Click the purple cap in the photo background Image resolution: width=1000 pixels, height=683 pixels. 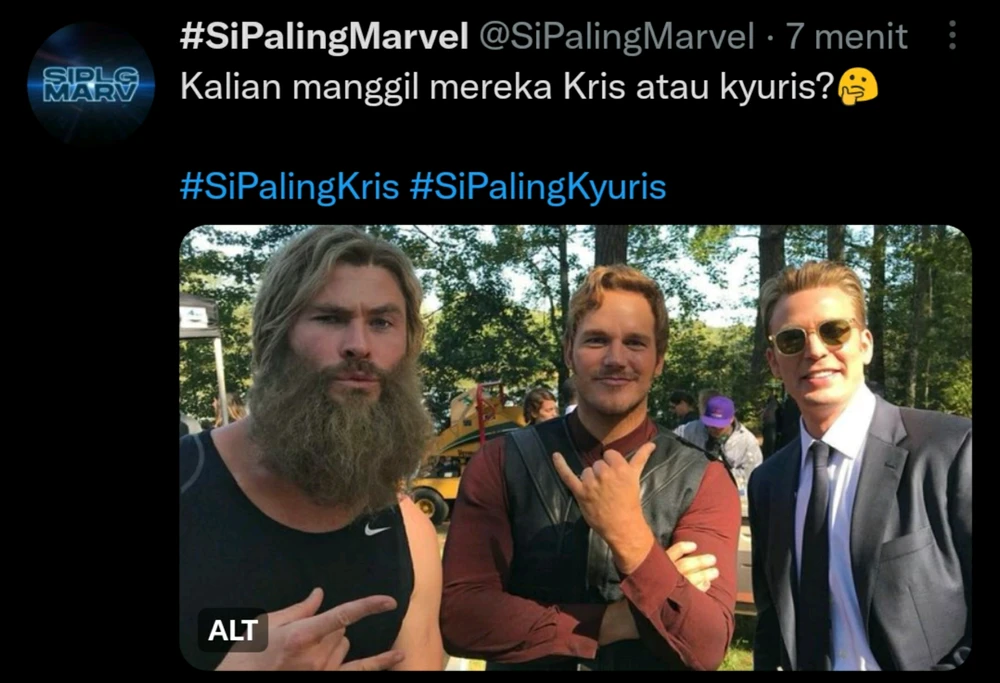coord(718,411)
